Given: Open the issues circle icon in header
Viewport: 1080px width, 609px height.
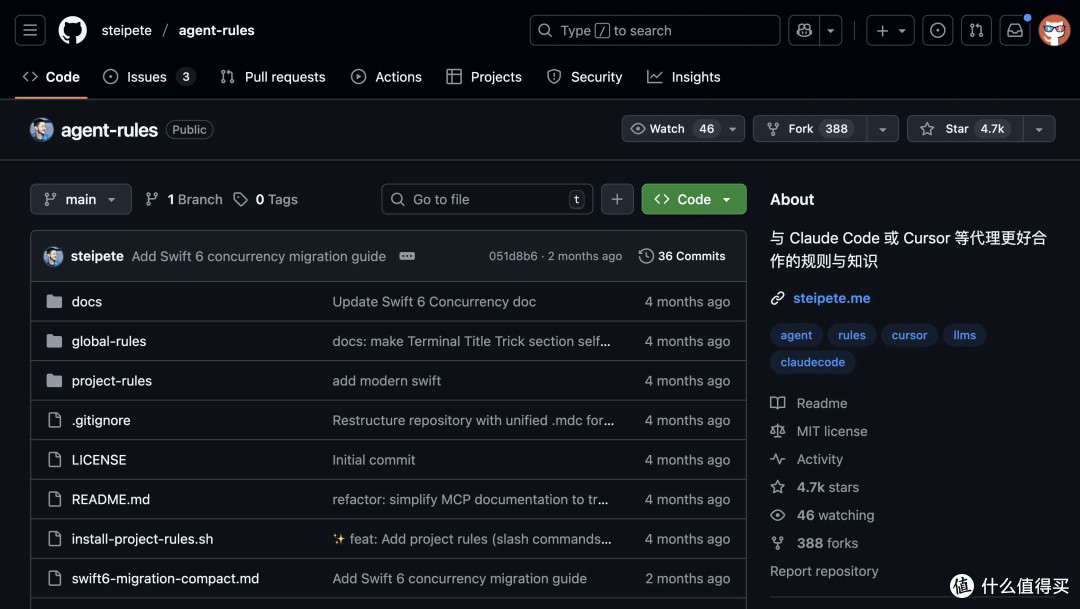Looking at the screenshot, I should (937, 31).
